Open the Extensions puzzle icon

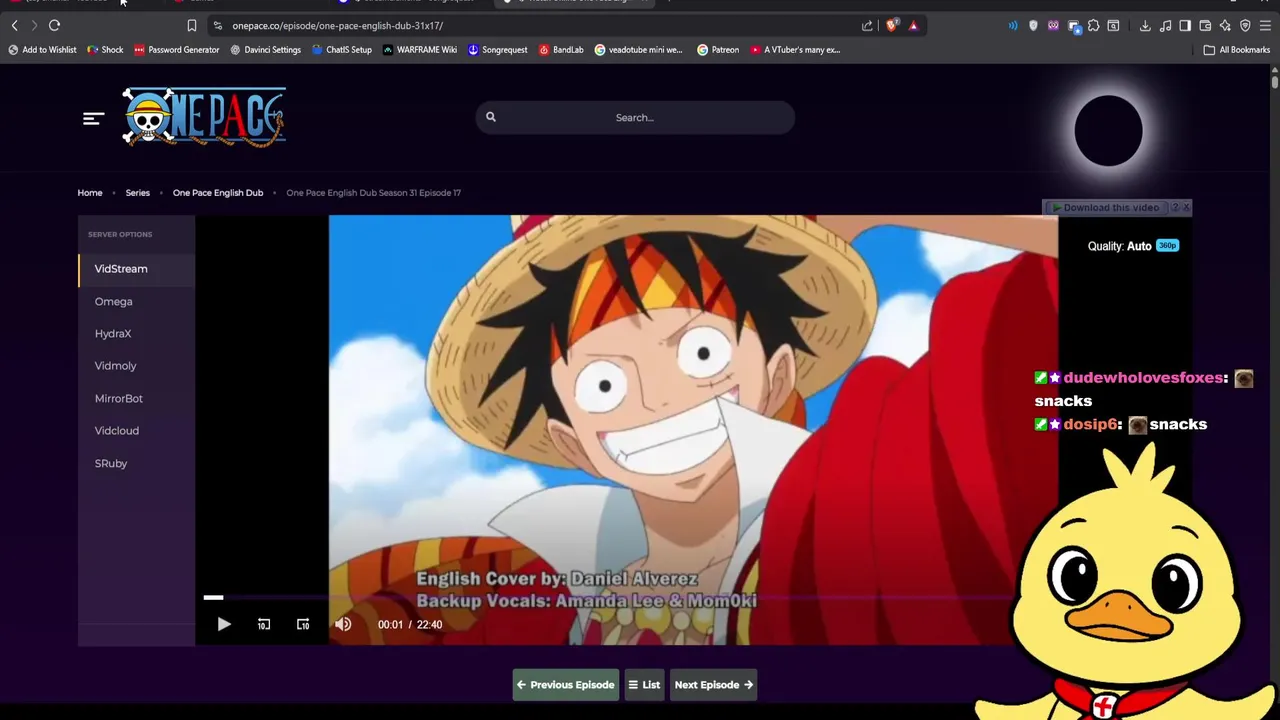click(1093, 25)
